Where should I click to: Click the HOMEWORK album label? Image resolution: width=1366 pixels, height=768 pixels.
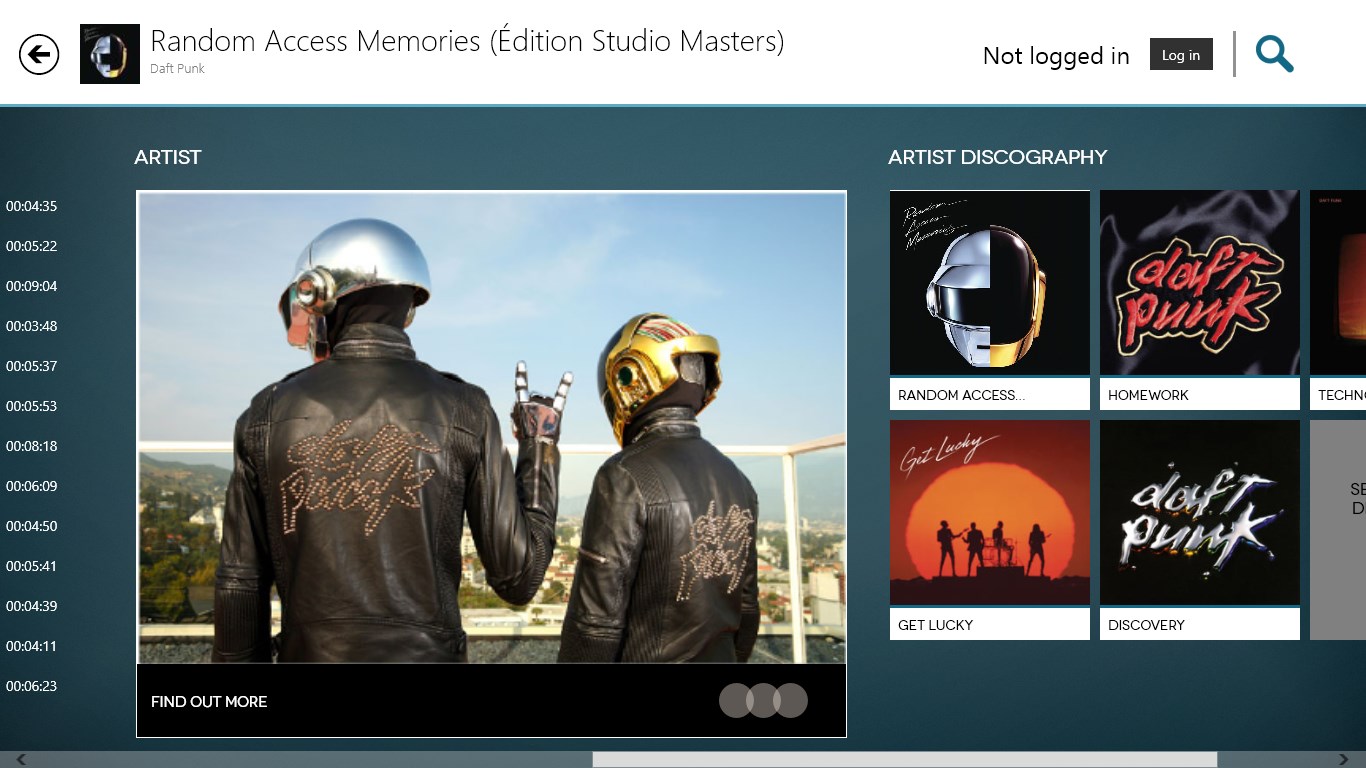tap(1200, 395)
